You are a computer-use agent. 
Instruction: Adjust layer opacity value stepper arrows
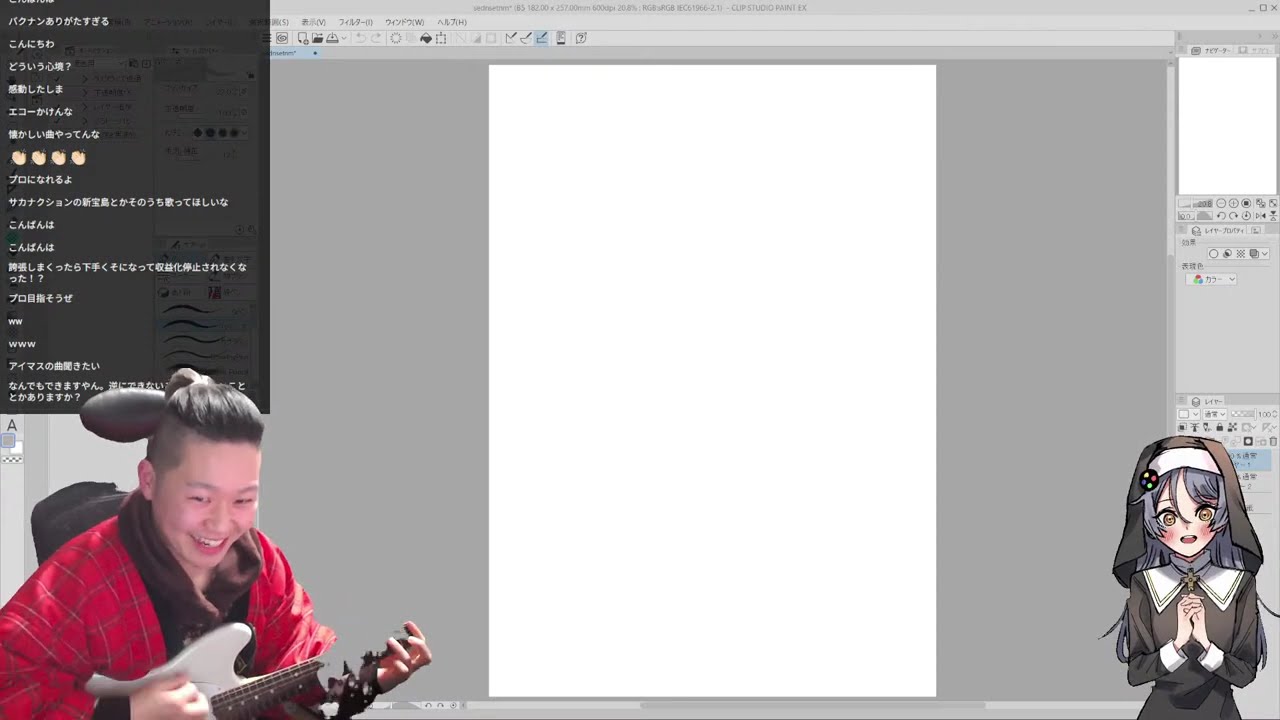[x=1274, y=414]
